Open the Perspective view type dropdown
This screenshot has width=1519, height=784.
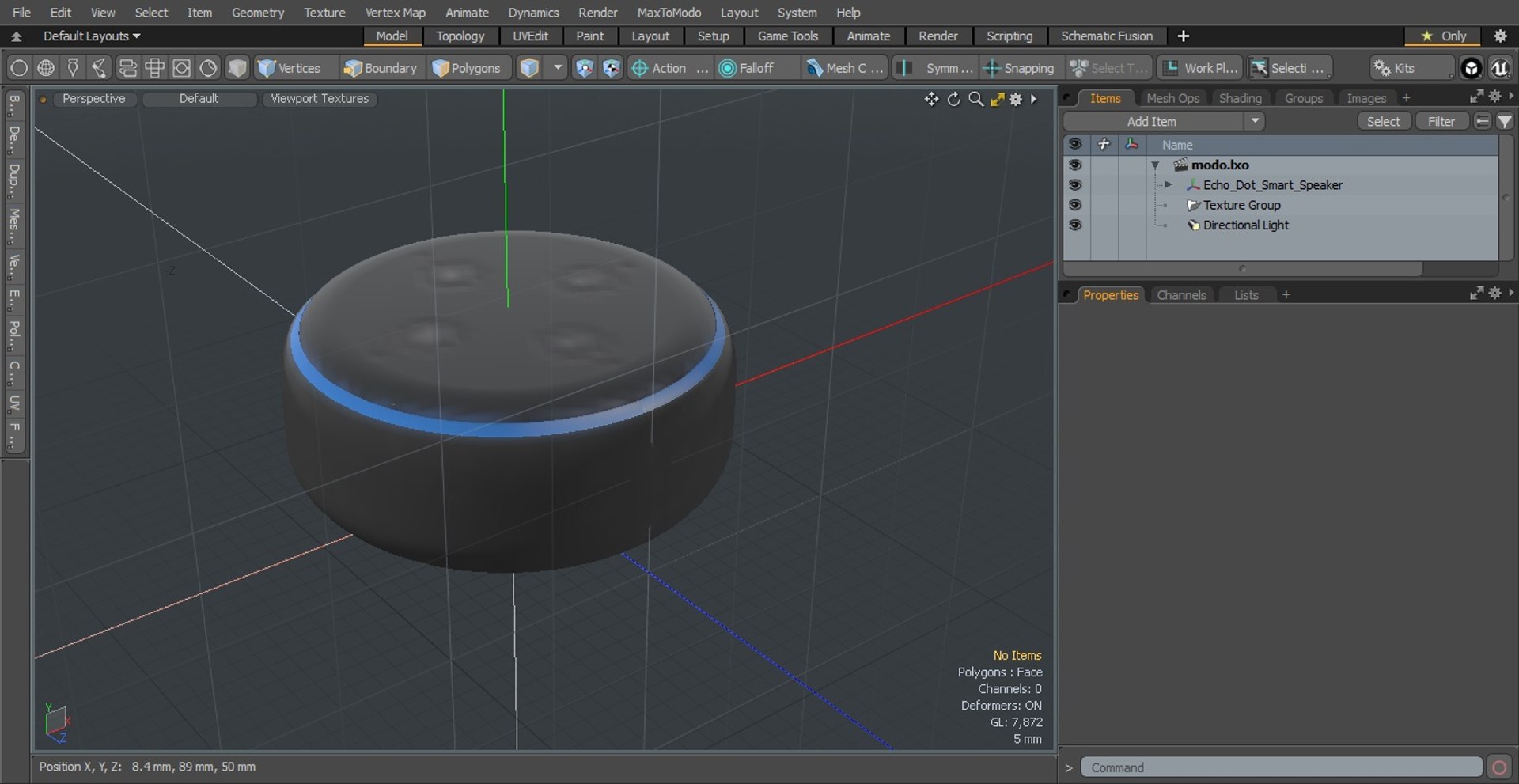[93, 99]
